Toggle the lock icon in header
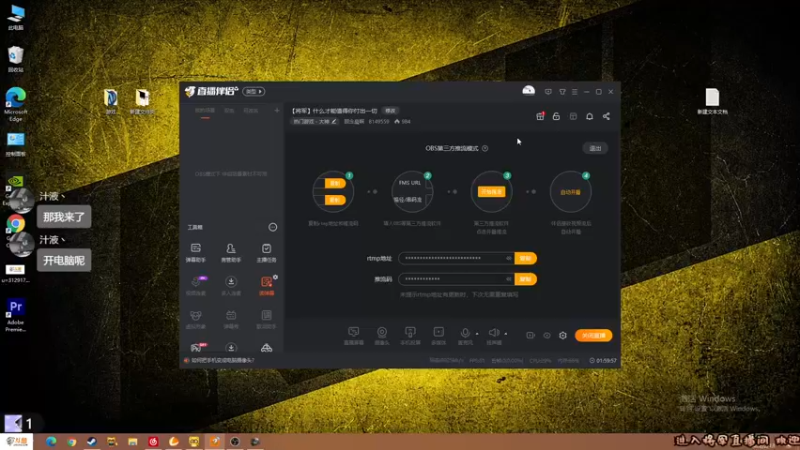800x450 pixels. tap(556, 116)
